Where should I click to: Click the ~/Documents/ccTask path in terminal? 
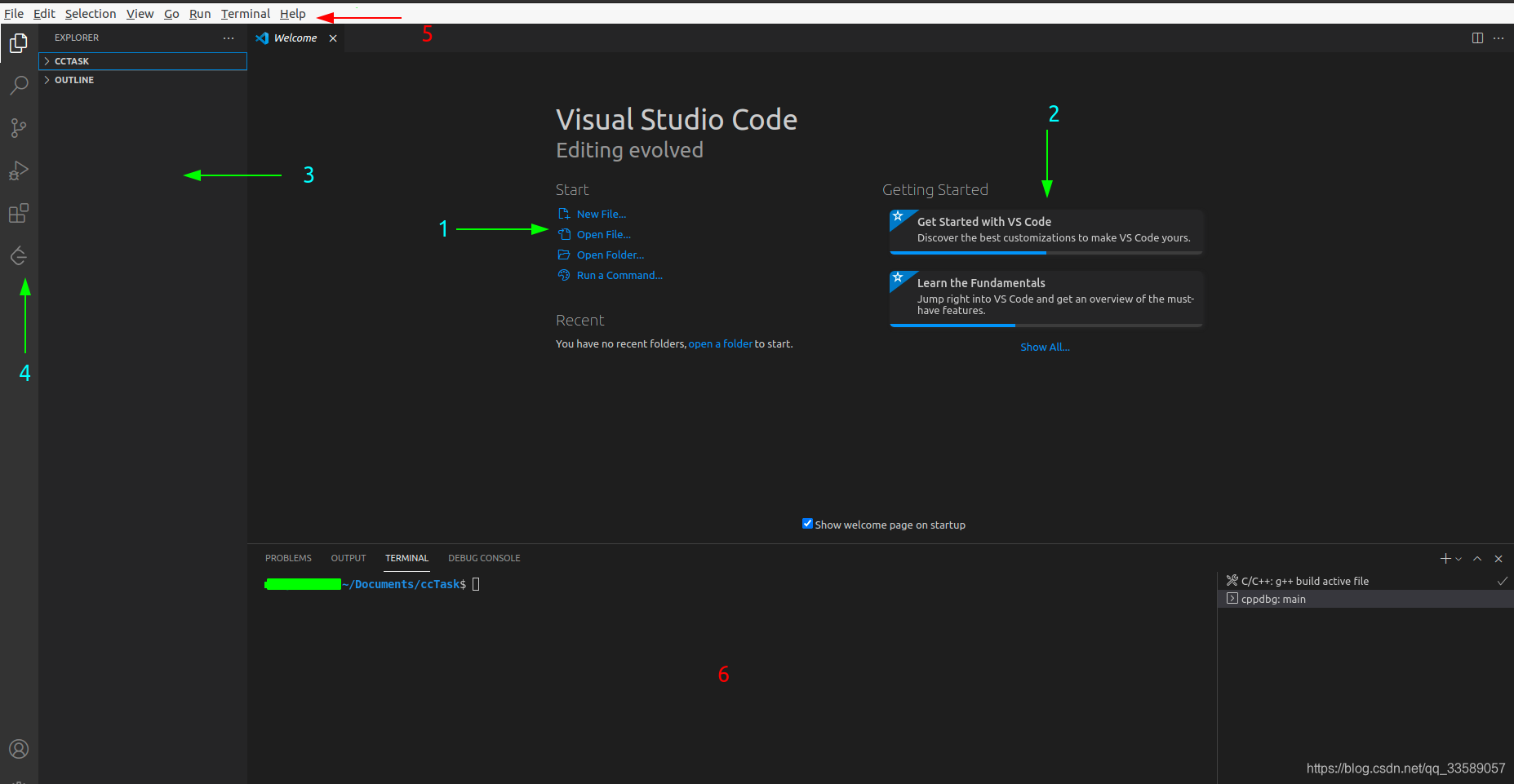[x=401, y=584]
